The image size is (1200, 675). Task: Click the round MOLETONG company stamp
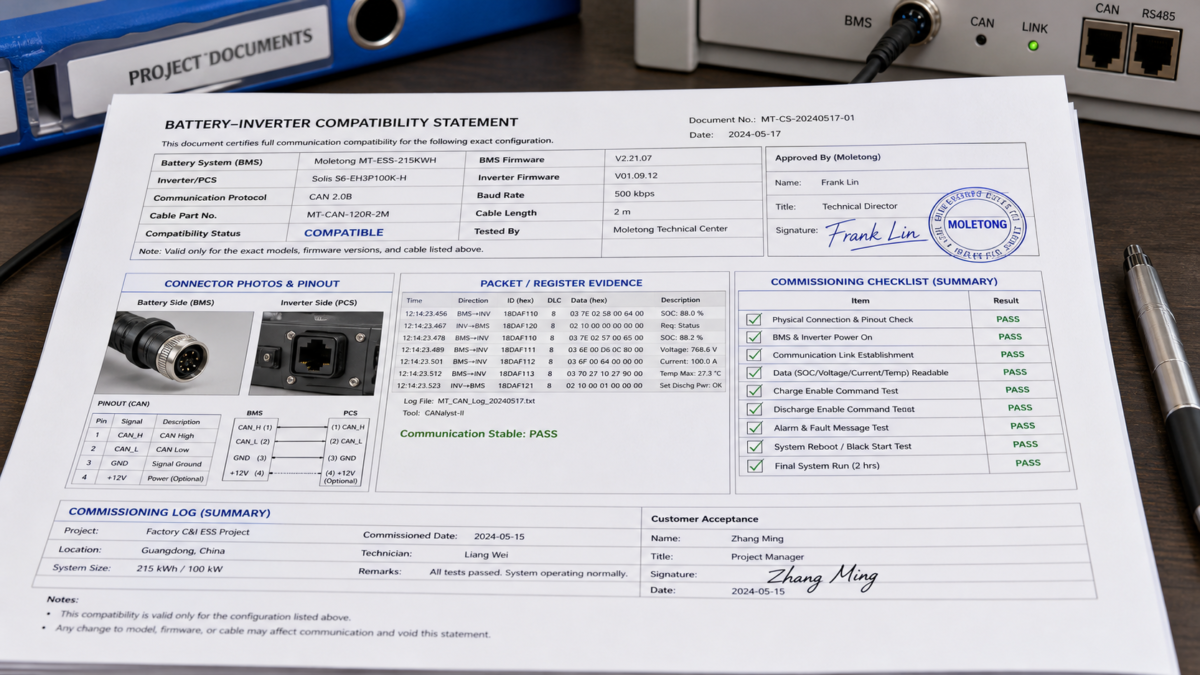976,226
